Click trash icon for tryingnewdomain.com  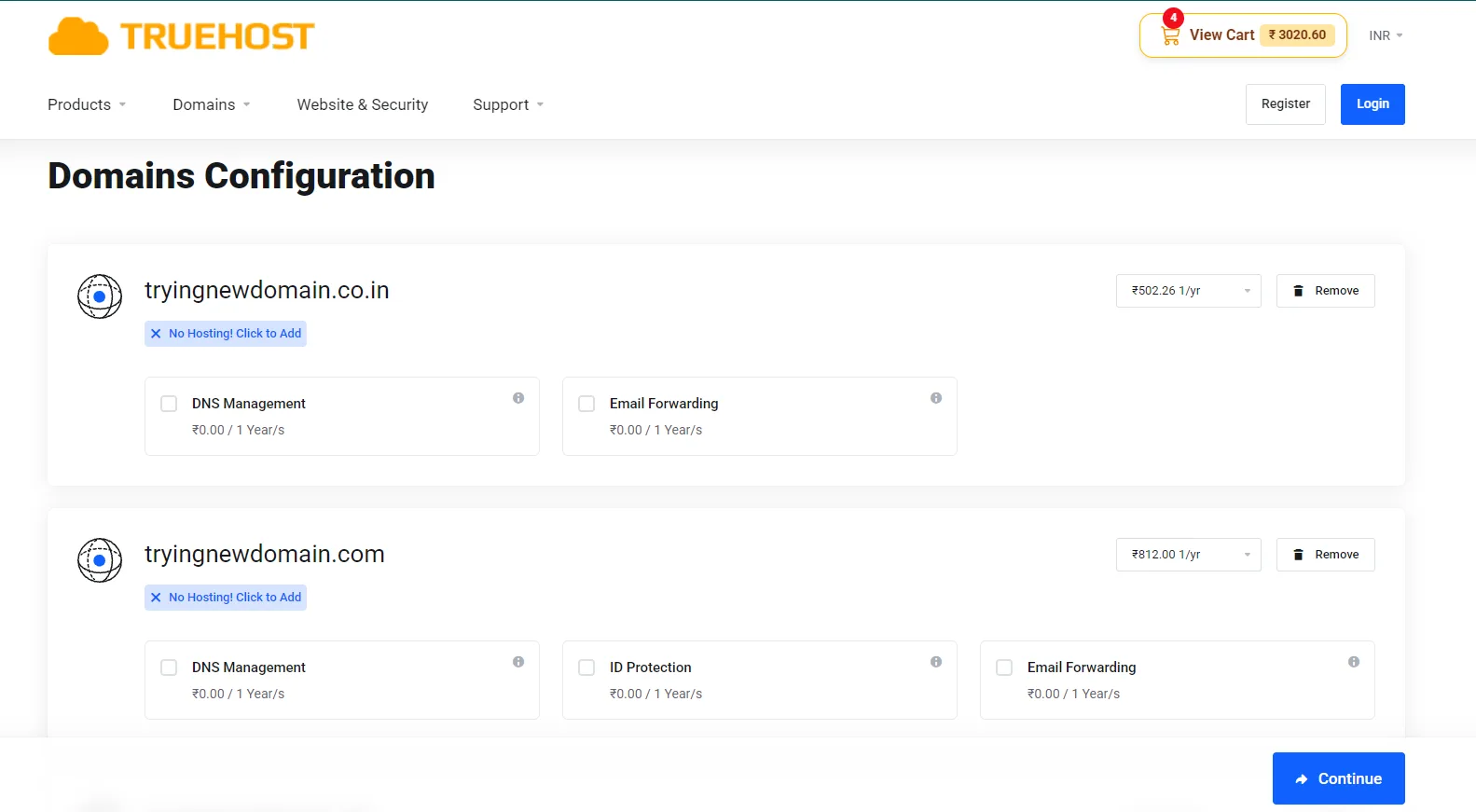pyautogui.click(x=1298, y=555)
